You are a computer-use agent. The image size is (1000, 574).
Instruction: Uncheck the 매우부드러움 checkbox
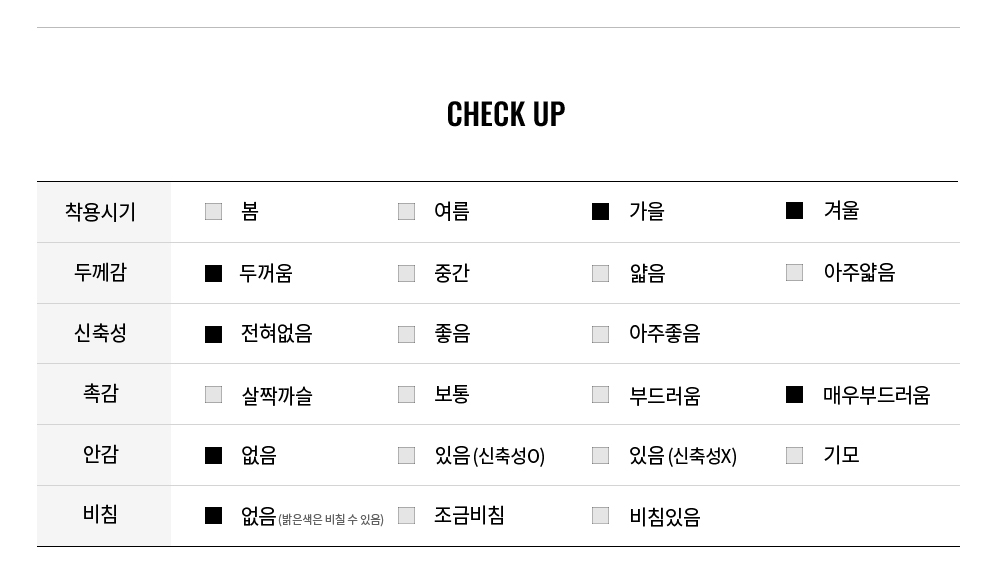(794, 394)
